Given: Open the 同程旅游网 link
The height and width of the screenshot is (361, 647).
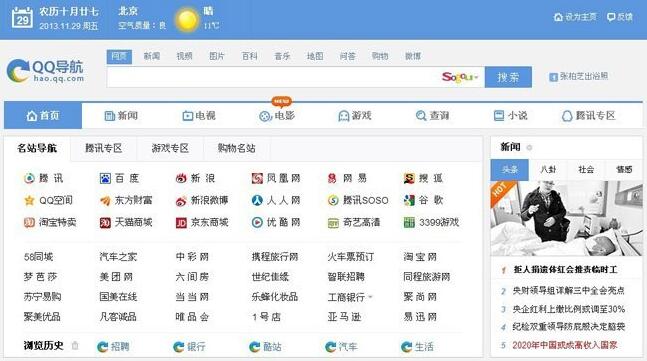Looking at the screenshot, I should point(427,277).
